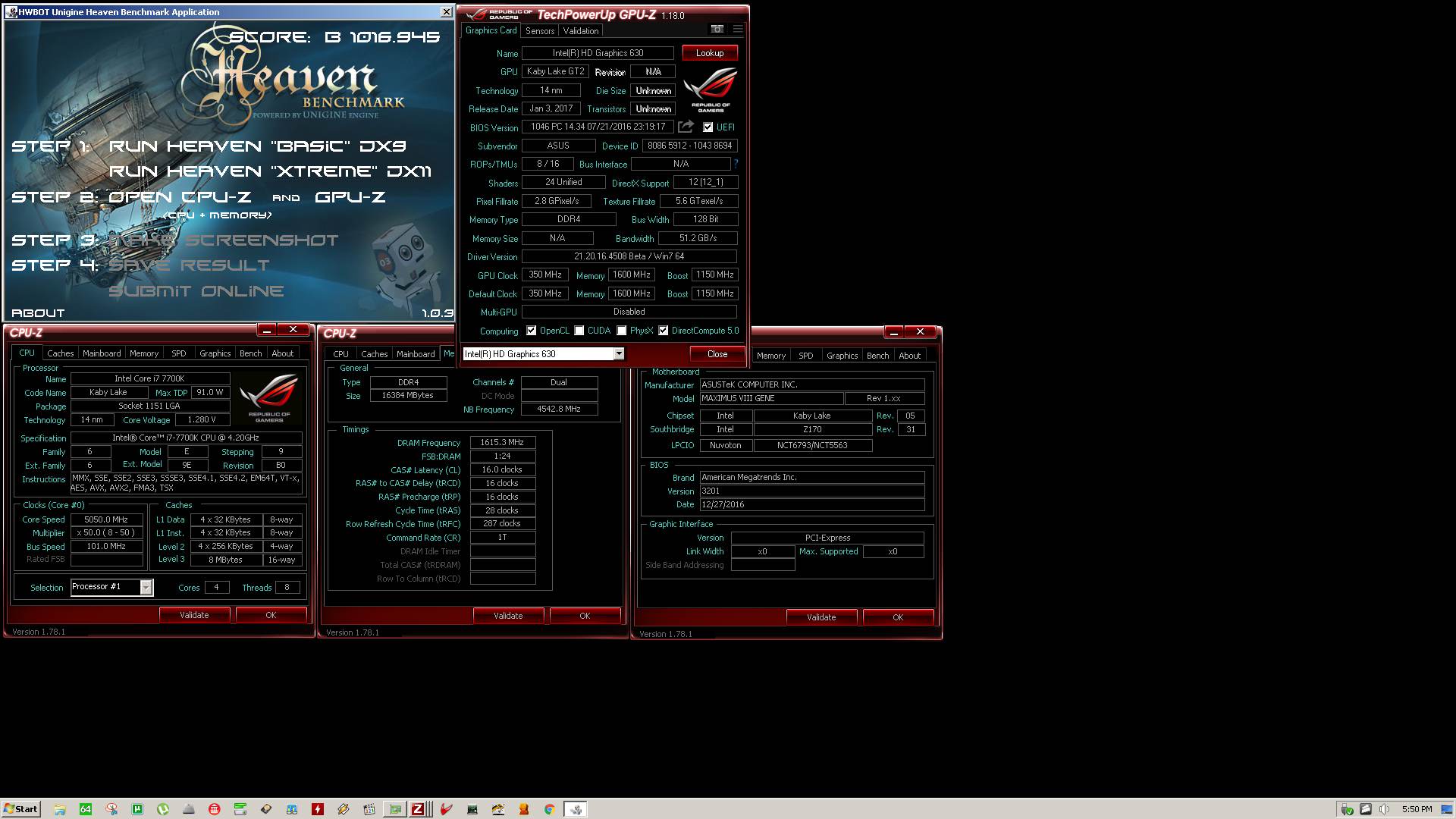1456x819 pixels.
Task: Click the taskbar clock showing 5:50 PM
Action: click(1417, 809)
